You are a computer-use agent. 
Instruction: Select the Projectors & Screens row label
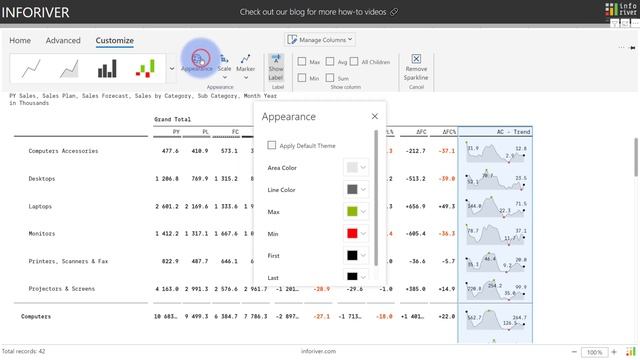pyautogui.click(x=62, y=289)
